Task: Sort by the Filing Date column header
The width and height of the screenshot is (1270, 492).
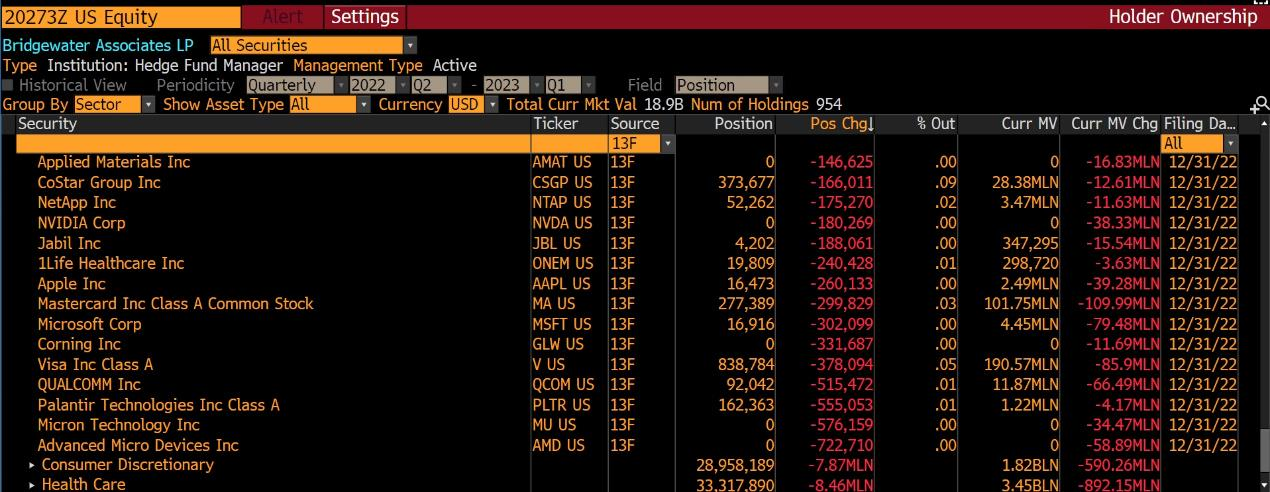Action: coord(1200,124)
